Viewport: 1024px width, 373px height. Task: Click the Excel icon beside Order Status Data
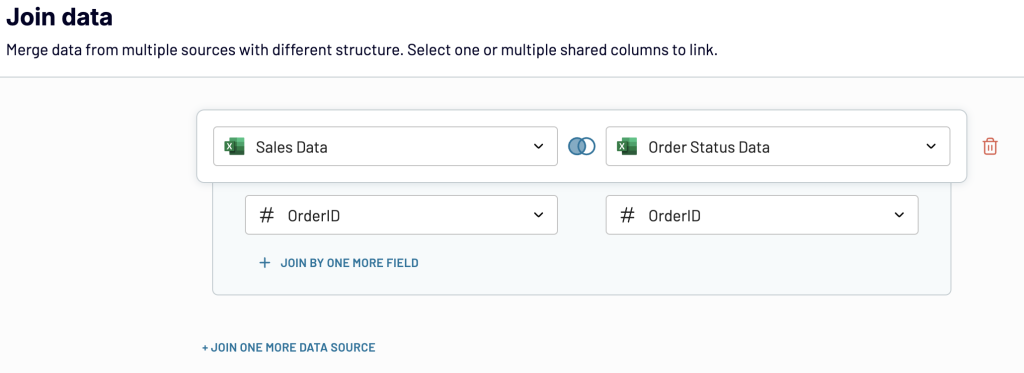[626, 146]
